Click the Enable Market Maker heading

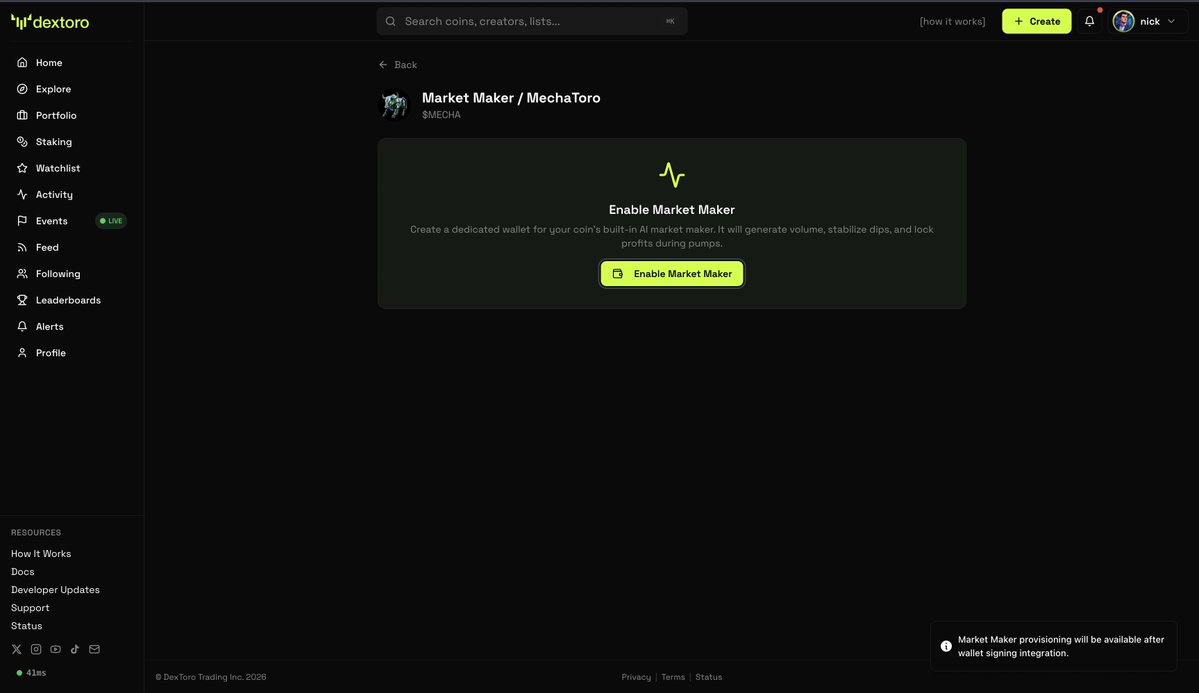[671, 210]
